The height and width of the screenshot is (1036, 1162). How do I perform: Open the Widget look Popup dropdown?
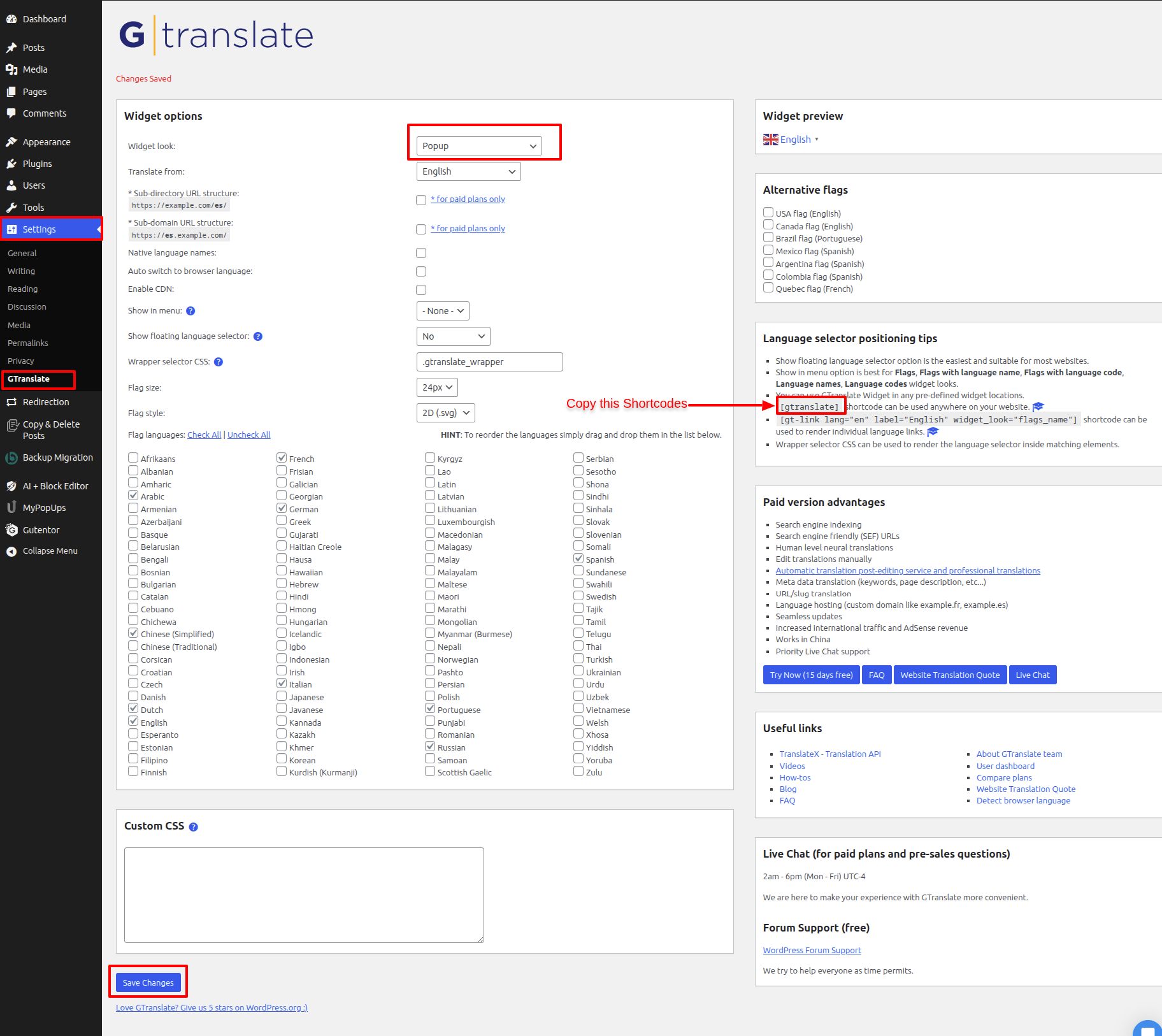point(479,146)
